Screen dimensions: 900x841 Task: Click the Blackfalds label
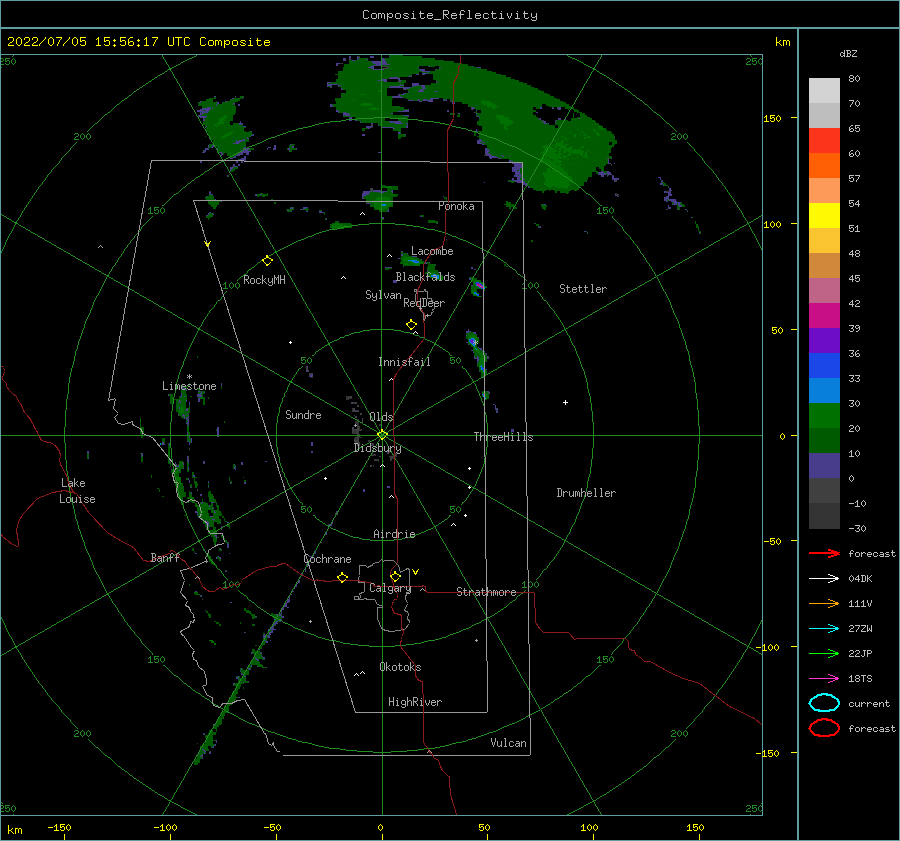tap(425, 277)
